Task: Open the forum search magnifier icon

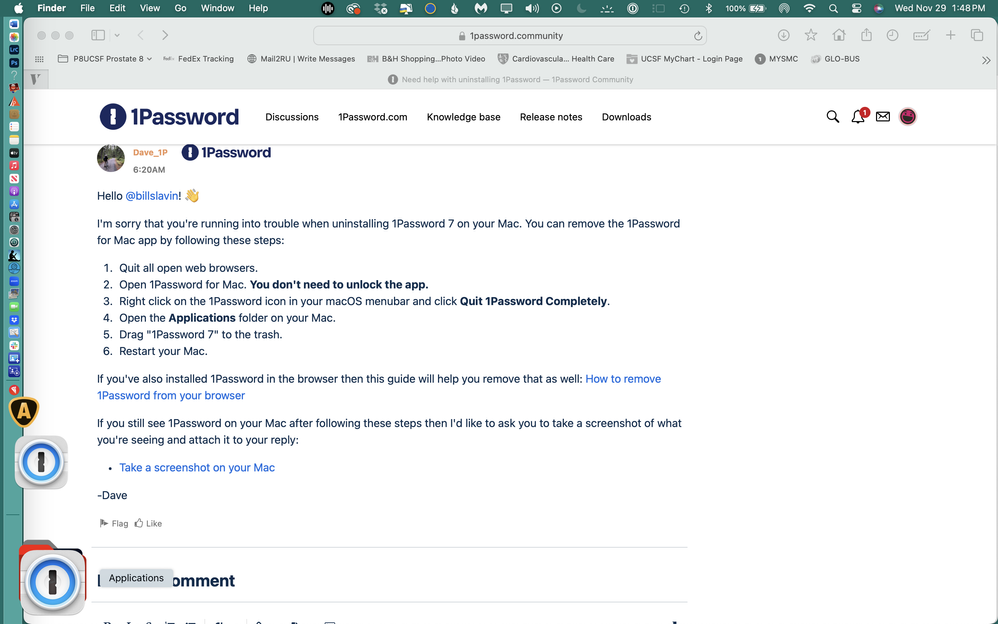Action: tap(832, 117)
